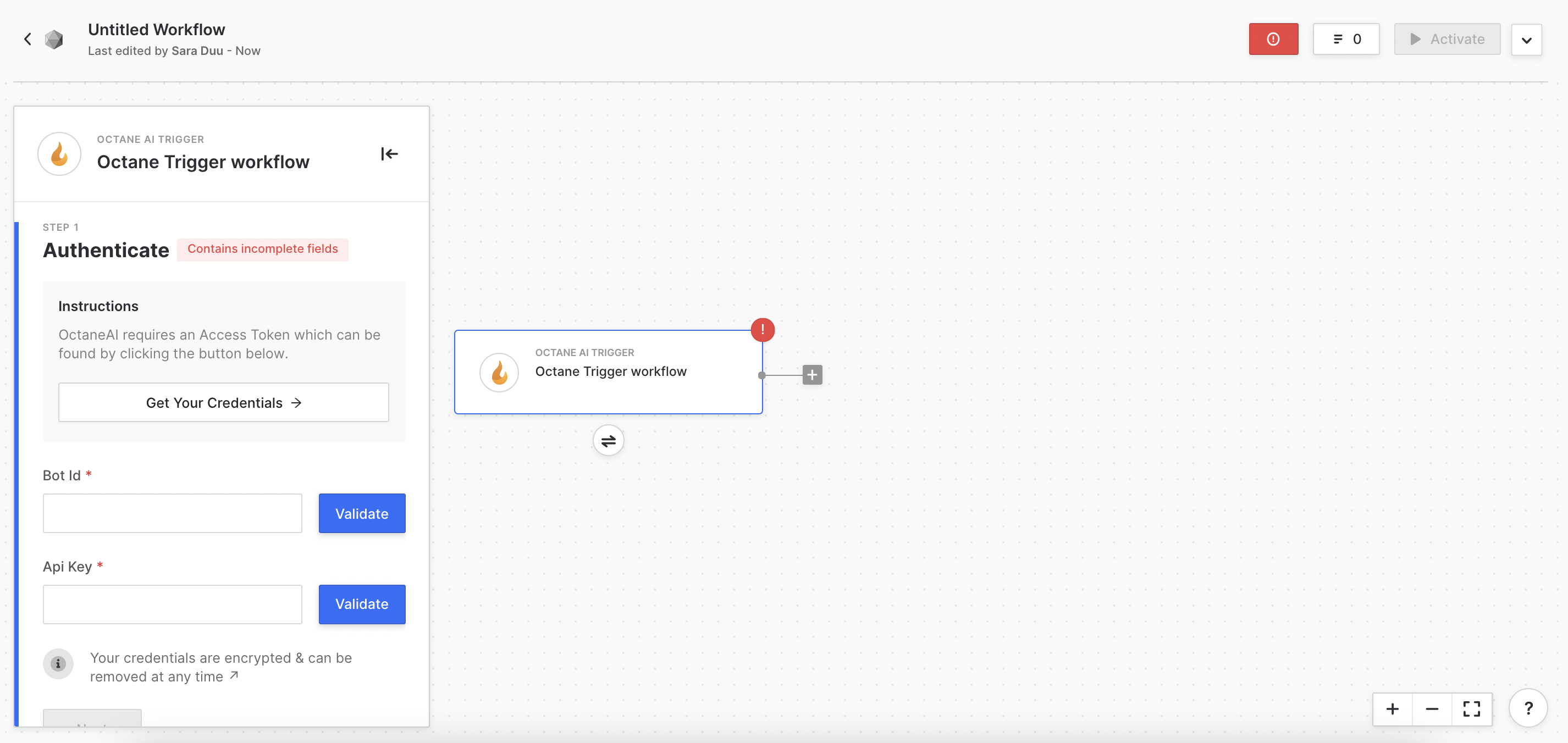Select the Octane Trigger workflow node
Screen dimensions: 1568x743
coord(608,372)
